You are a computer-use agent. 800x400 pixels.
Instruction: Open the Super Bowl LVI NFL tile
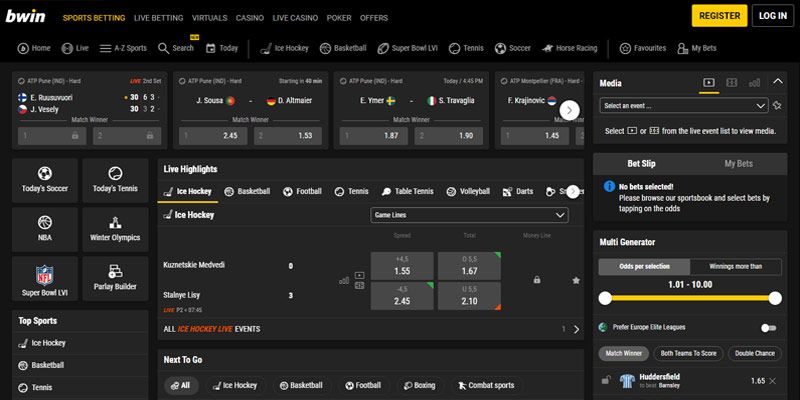(45, 279)
